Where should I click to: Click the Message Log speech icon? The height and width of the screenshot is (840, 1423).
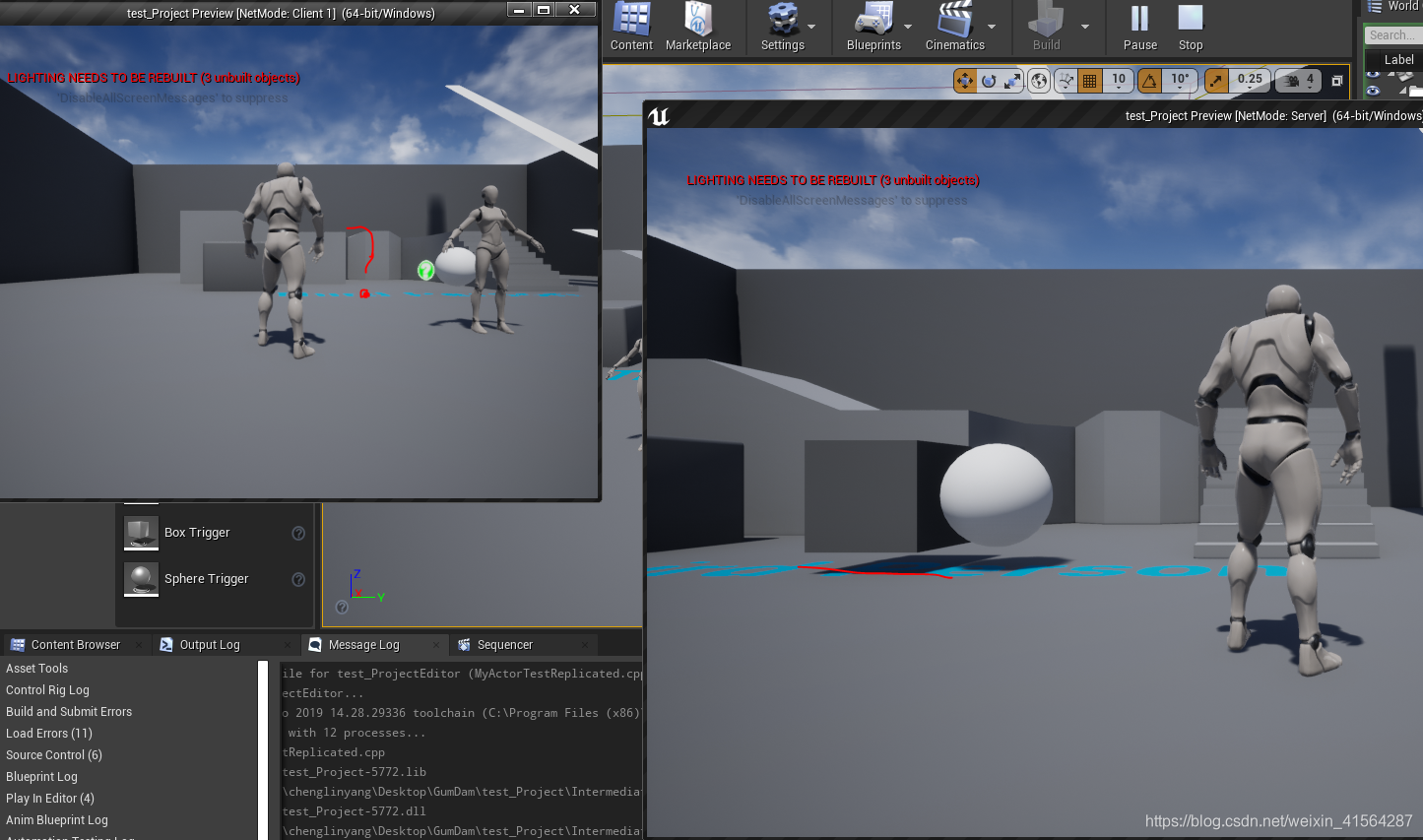tap(315, 645)
